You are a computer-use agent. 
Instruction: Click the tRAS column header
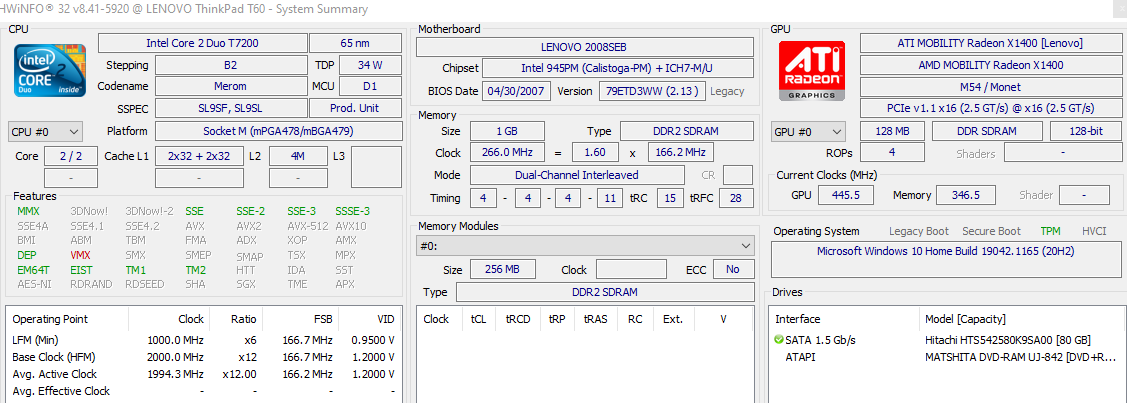pos(596,319)
